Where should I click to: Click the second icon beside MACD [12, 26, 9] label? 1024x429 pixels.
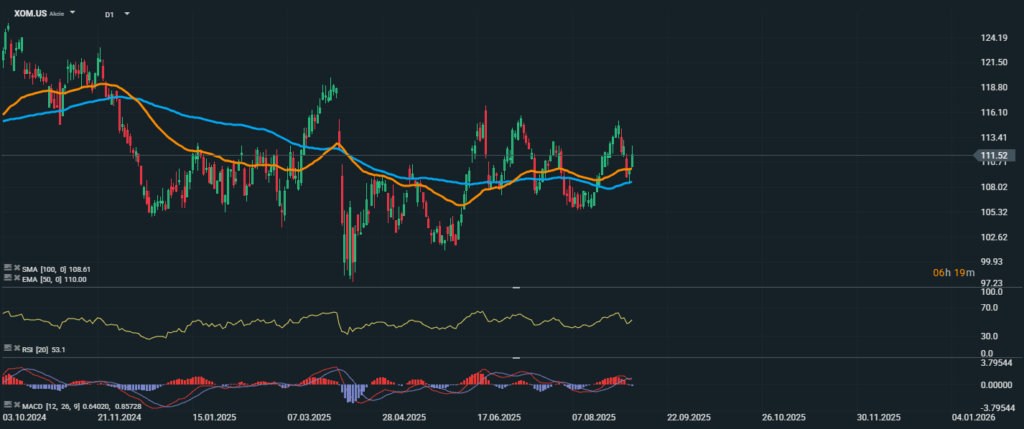tap(14, 404)
